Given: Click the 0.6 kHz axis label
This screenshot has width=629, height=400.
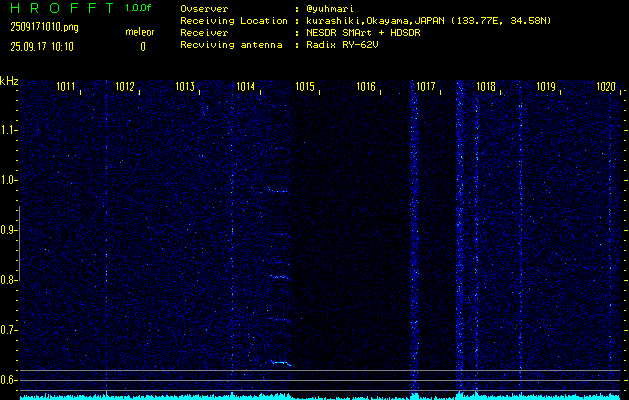Looking at the screenshot, I should 8,380.
